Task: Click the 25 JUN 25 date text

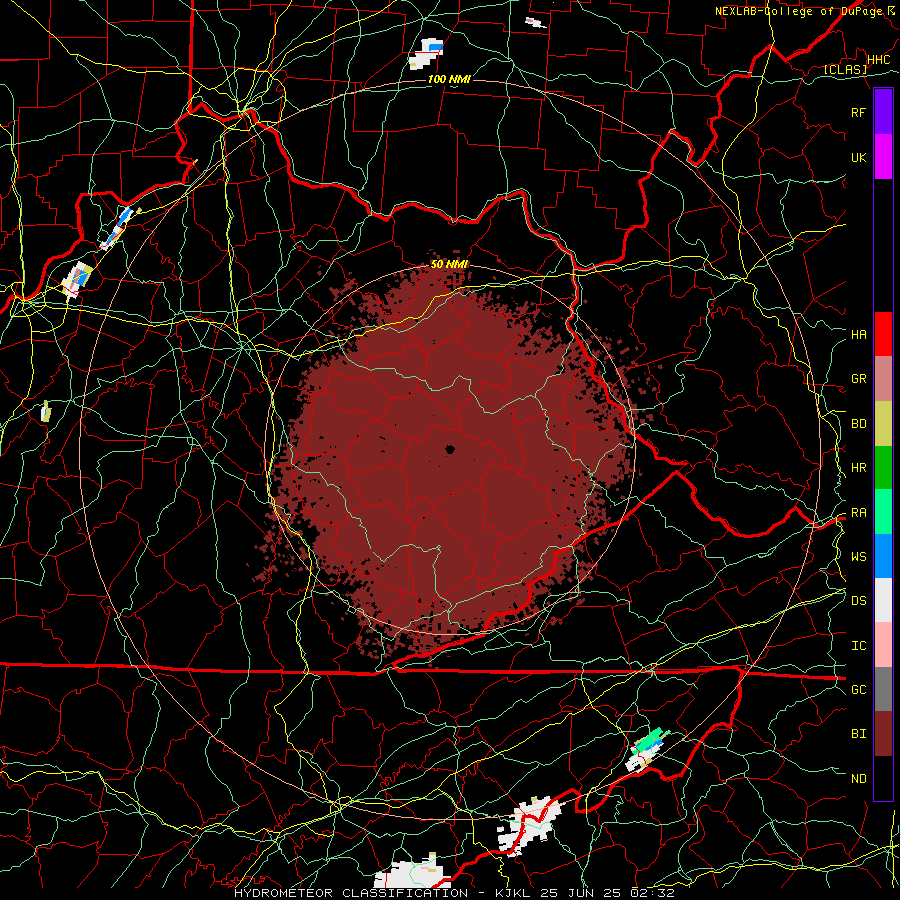Action: tap(581, 893)
